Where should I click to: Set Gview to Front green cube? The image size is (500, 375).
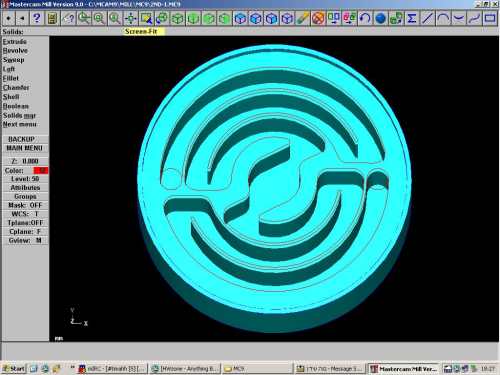(x=209, y=18)
